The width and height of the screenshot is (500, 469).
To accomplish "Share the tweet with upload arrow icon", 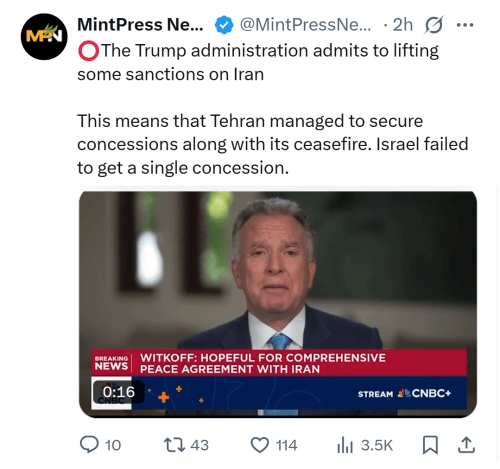I will pos(466,445).
